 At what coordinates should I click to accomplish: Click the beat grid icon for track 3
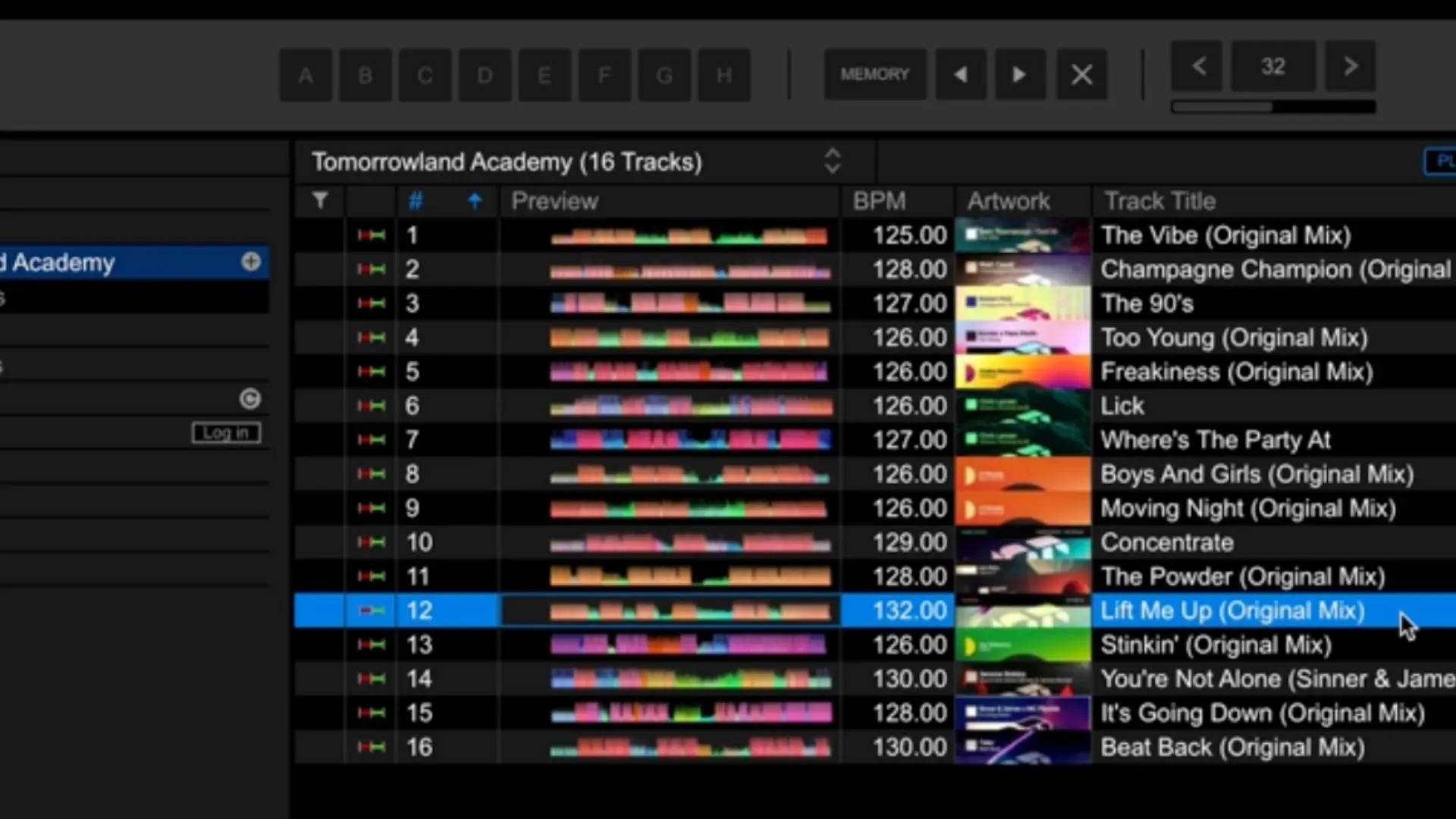[x=372, y=303]
